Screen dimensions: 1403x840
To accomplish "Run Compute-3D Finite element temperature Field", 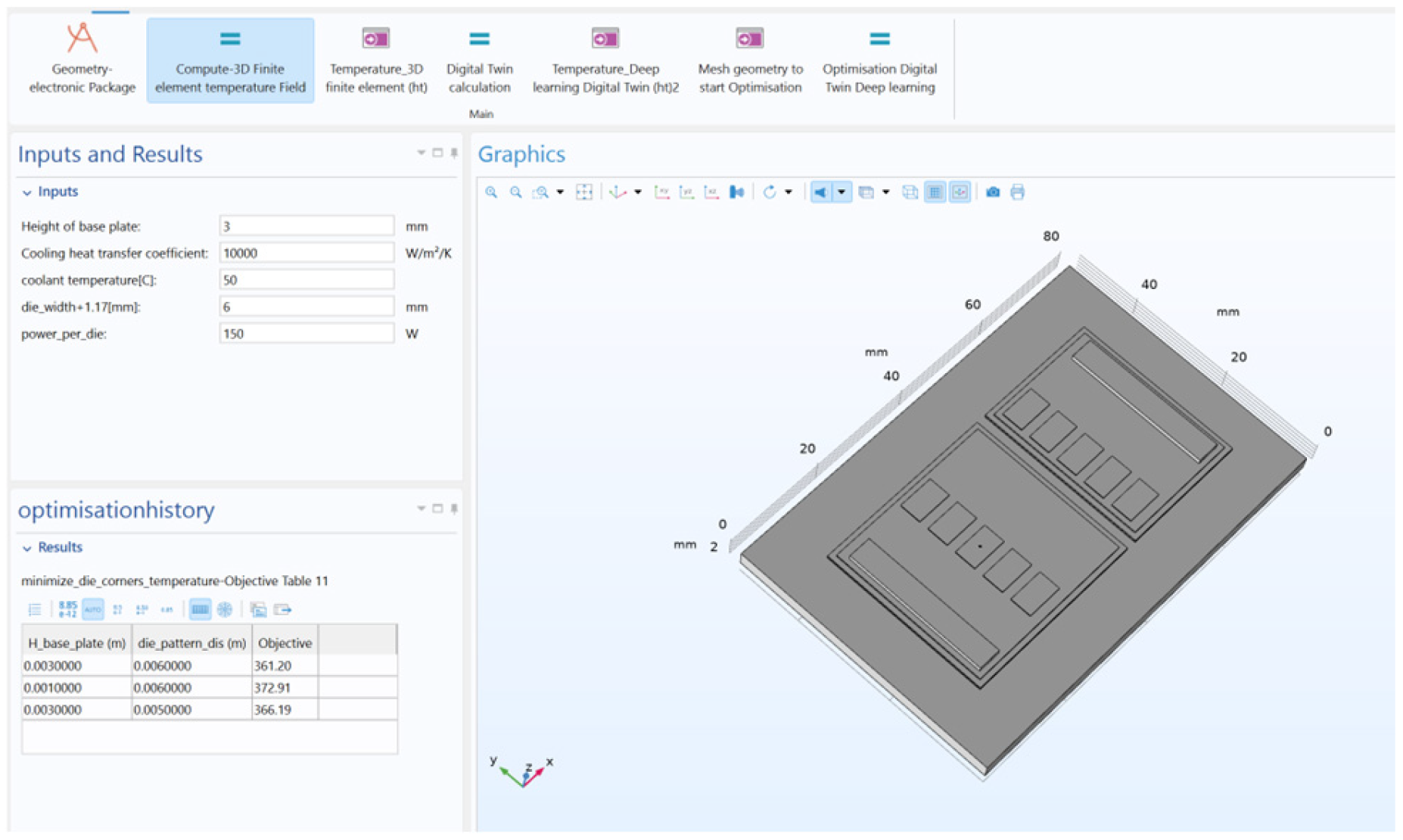I will (230, 59).
